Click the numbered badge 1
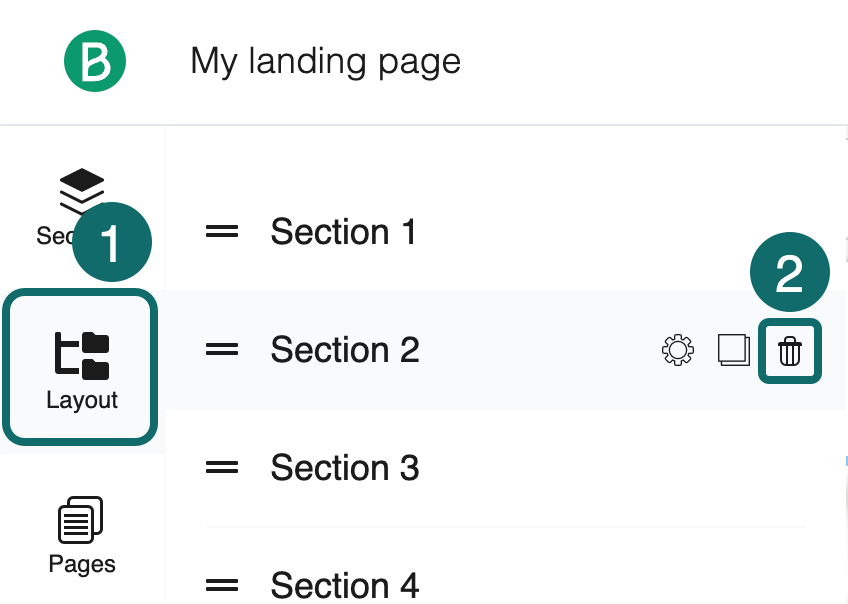The height and width of the screenshot is (604, 848). click(111, 243)
